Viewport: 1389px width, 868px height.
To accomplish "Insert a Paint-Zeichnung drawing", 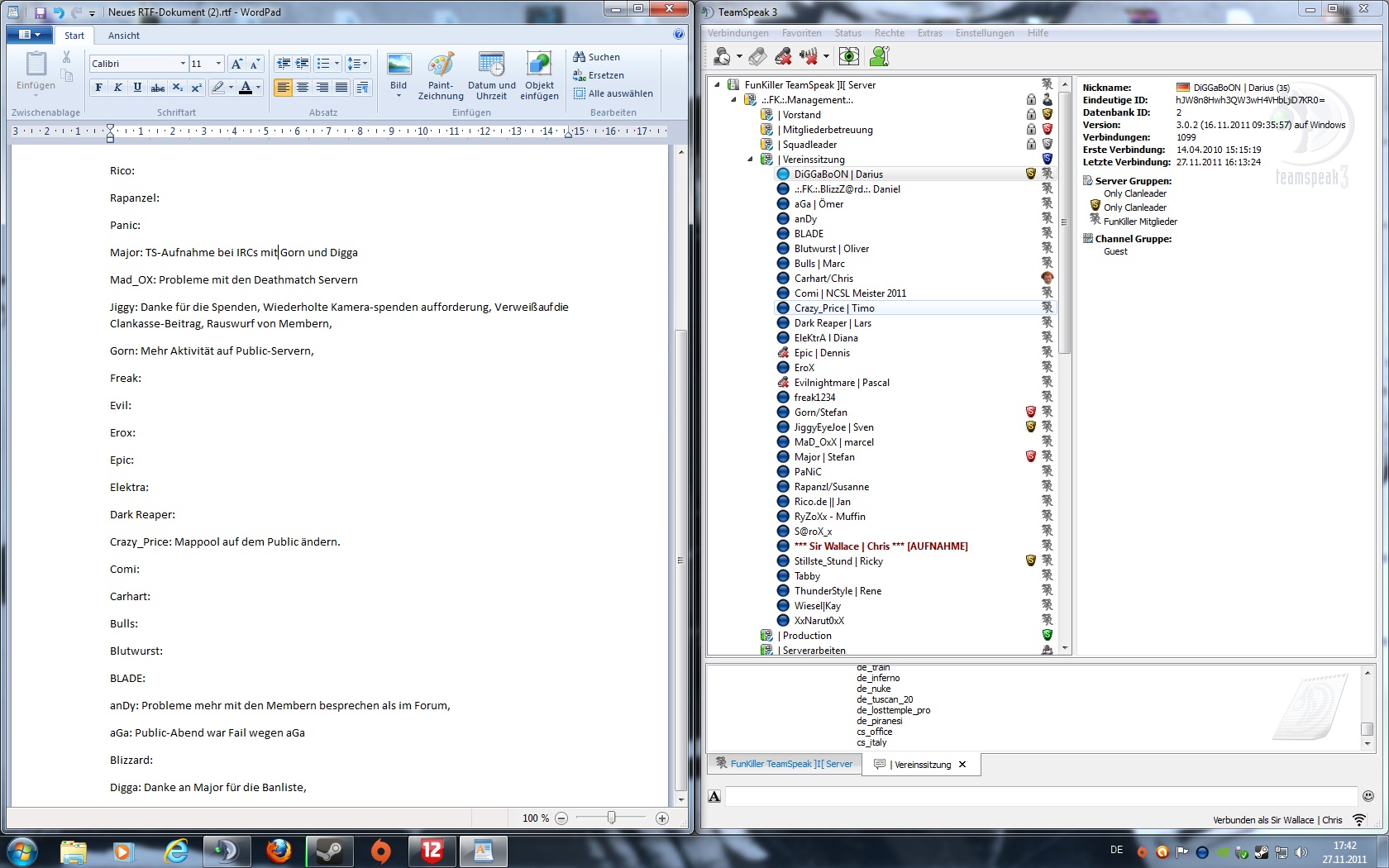I will coord(441,76).
